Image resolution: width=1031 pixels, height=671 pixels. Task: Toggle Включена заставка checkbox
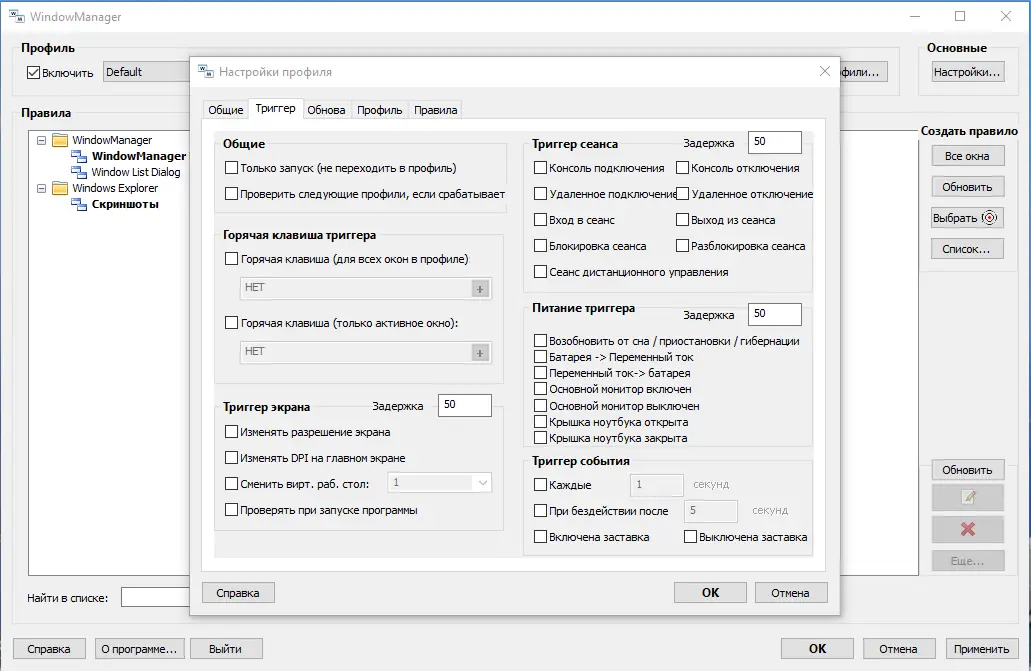[x=540, y=537]
